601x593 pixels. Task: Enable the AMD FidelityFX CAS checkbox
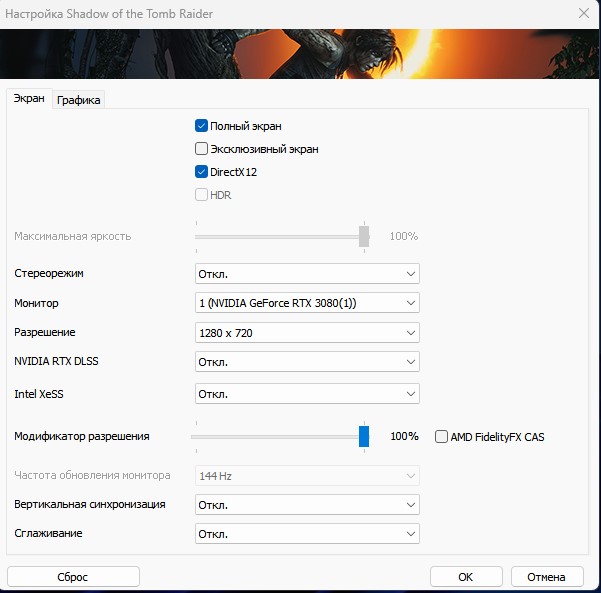[x=442, y=437]
